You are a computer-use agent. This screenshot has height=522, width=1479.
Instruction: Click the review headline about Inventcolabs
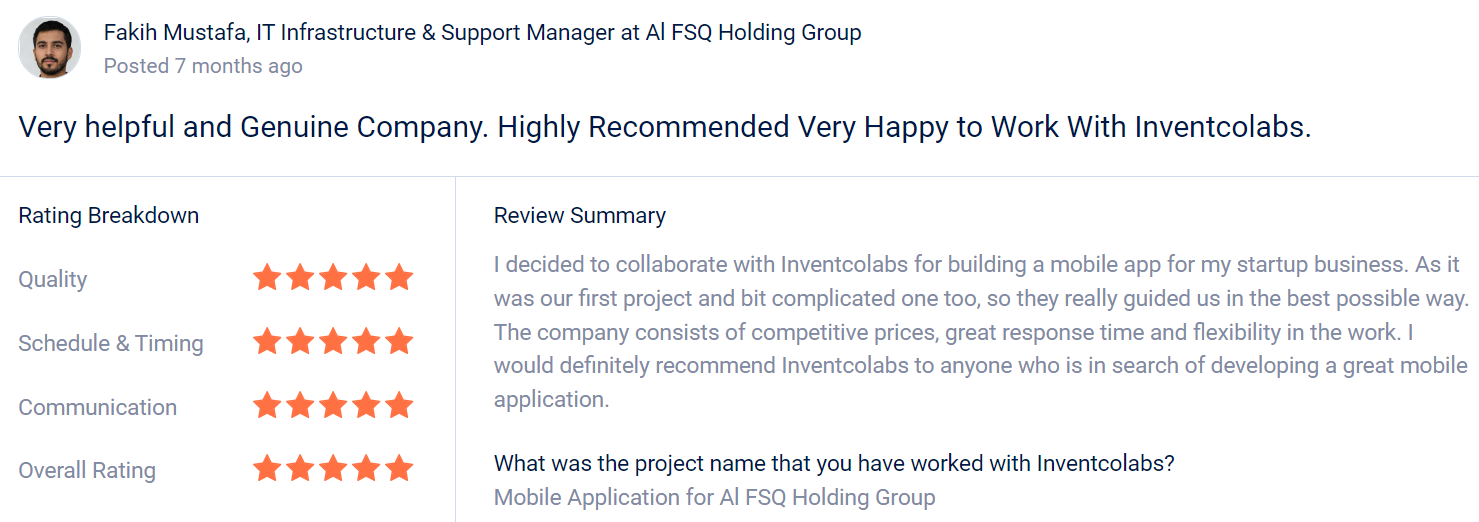point(665,128)
